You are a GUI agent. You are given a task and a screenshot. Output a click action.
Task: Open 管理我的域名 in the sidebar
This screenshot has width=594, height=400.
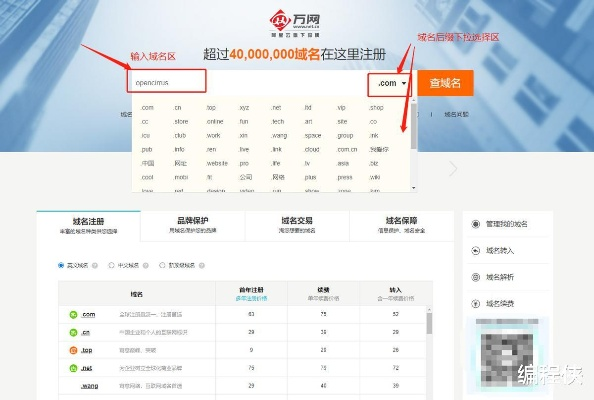pyautogui.click(x=506, y=224)
